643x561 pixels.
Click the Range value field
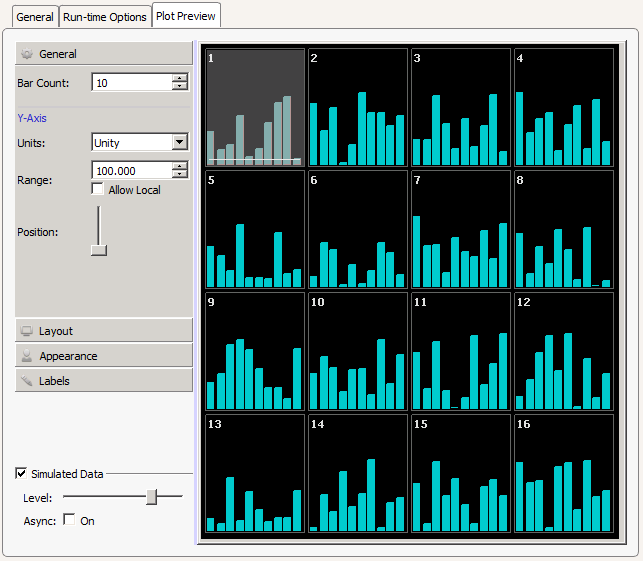[132, 171]
